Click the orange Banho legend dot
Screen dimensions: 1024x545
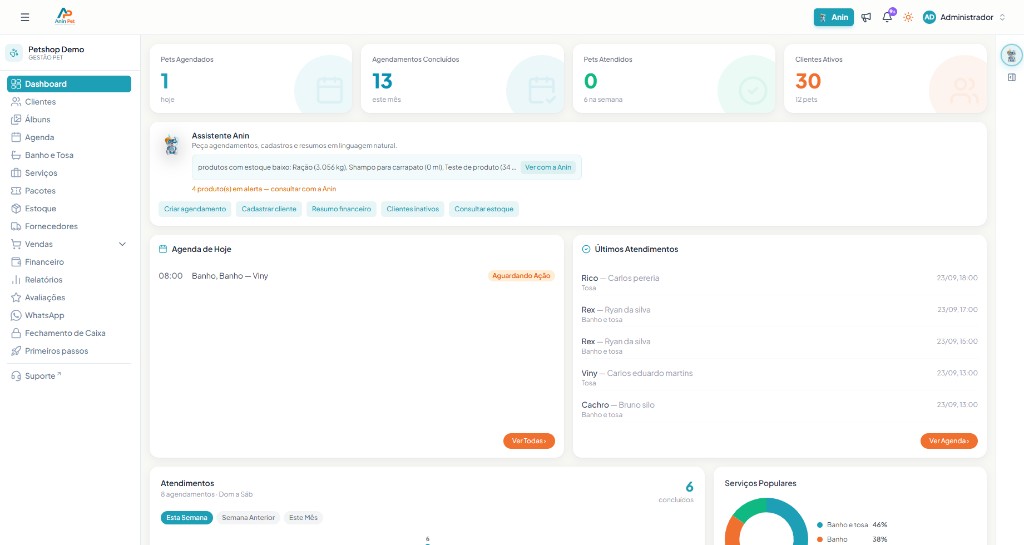820,540
